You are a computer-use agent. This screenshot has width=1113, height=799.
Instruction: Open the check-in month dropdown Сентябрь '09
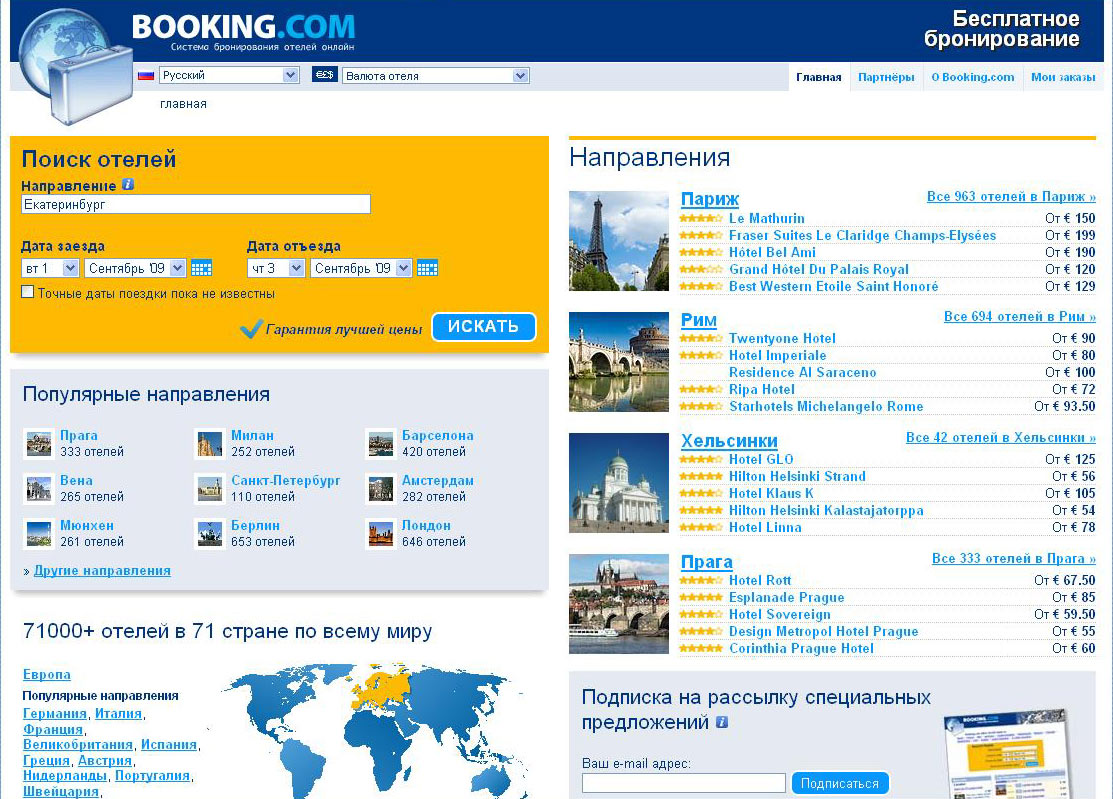(x=136, y=268)
